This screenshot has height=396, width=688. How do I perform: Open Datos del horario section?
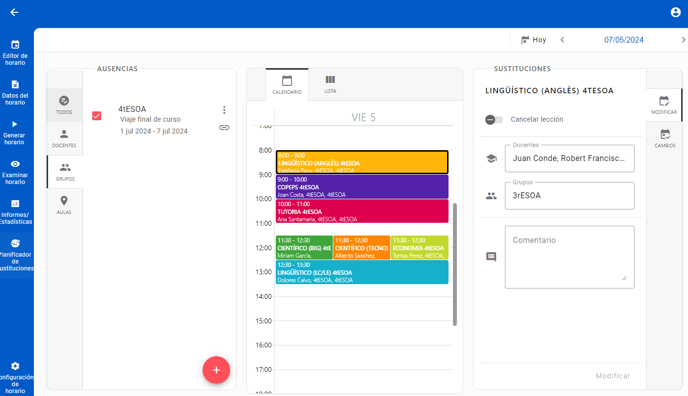point(15,92)
